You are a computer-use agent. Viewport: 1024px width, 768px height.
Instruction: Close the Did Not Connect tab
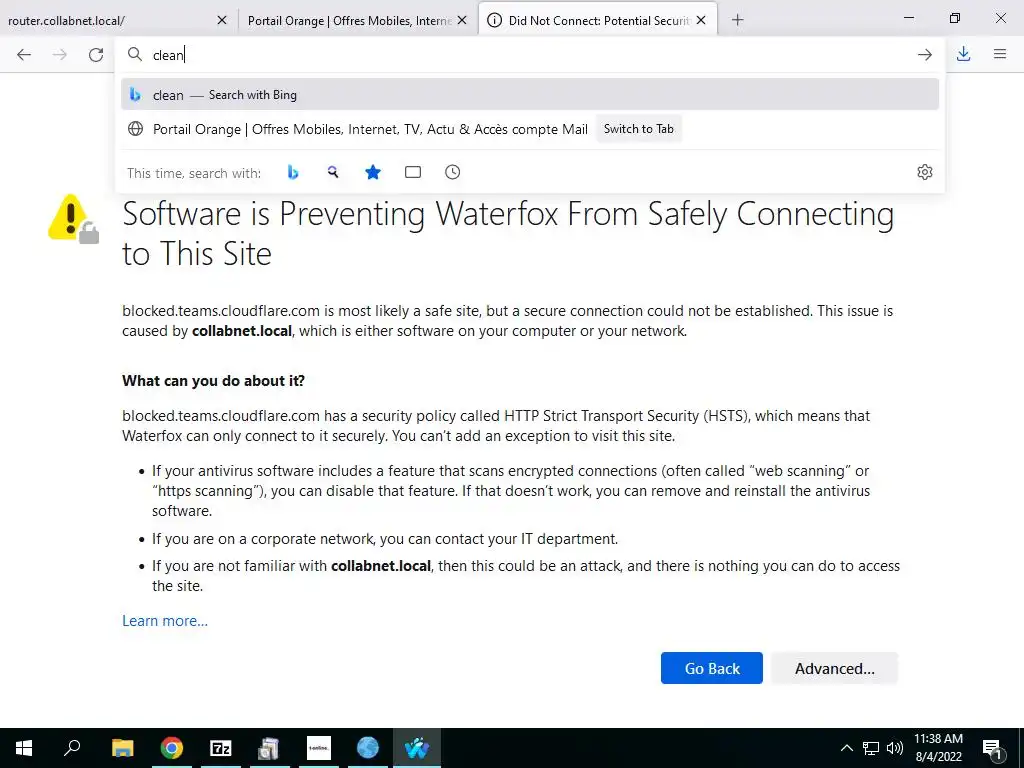(x=701, y=20)
